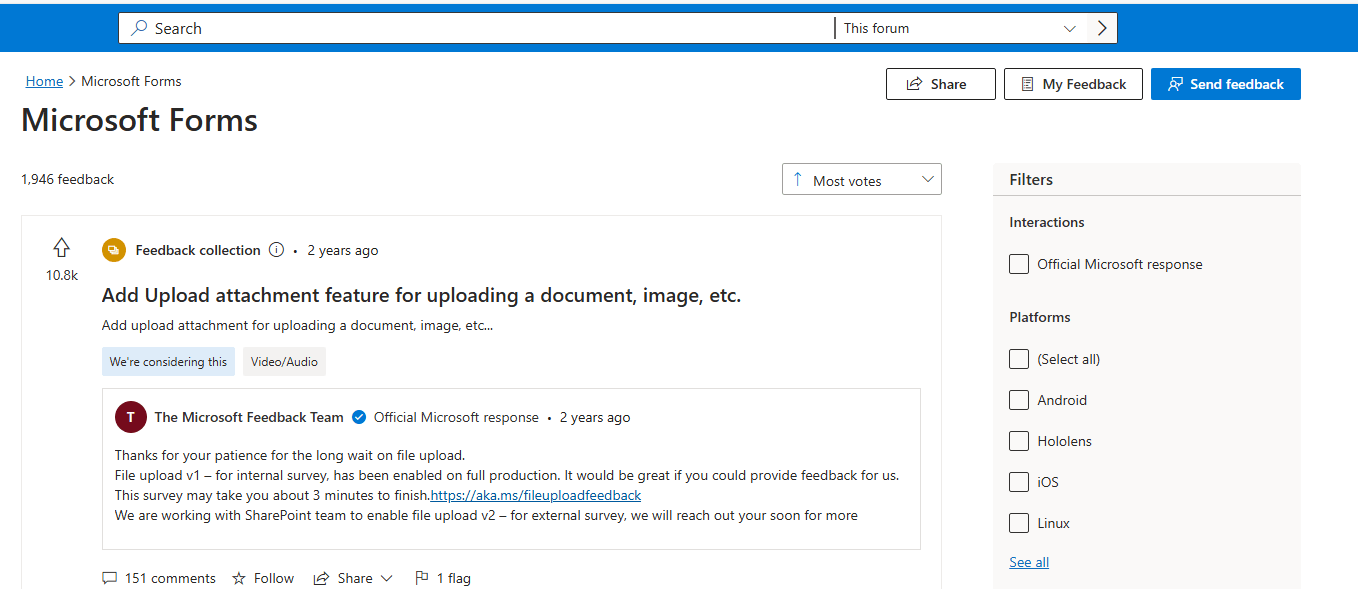
Task: Tick the Hololens platform checkbox
Action: point(1019,441)
